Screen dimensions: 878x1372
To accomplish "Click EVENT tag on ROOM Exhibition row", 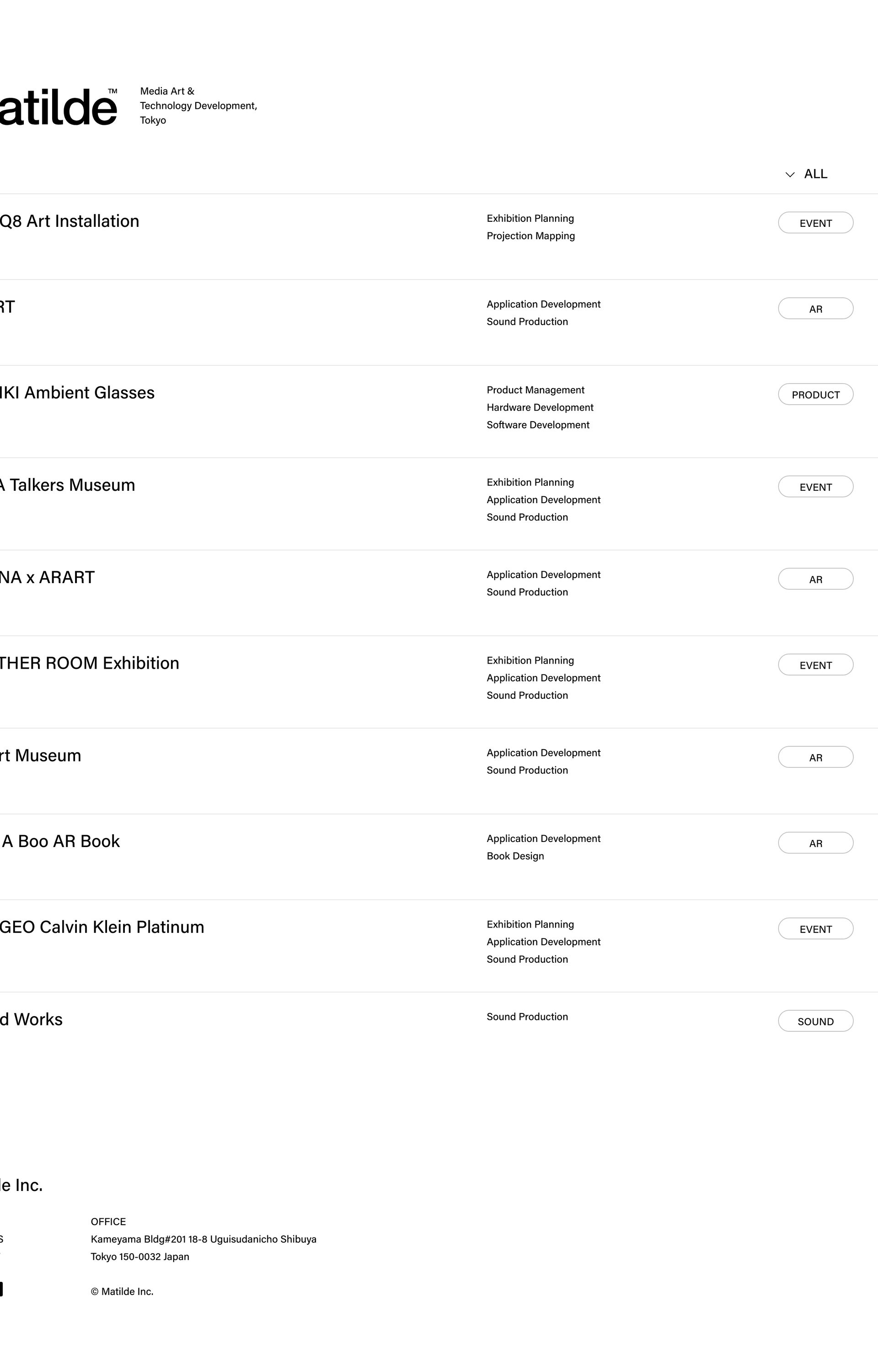I will coord(815,665).
